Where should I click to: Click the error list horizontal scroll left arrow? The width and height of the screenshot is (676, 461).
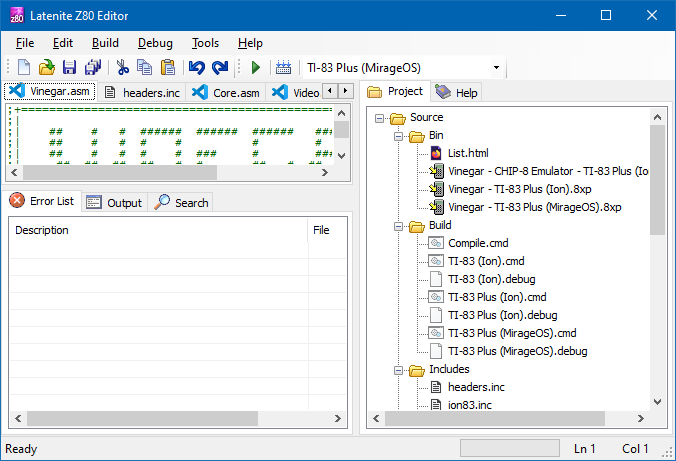pyautogui.click(x=18, y=418)
